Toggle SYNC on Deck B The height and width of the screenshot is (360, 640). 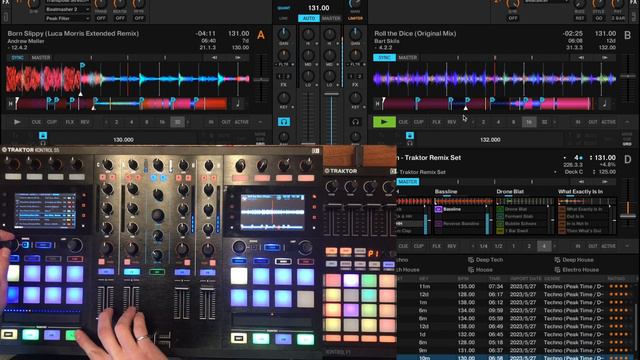(384, 58)
